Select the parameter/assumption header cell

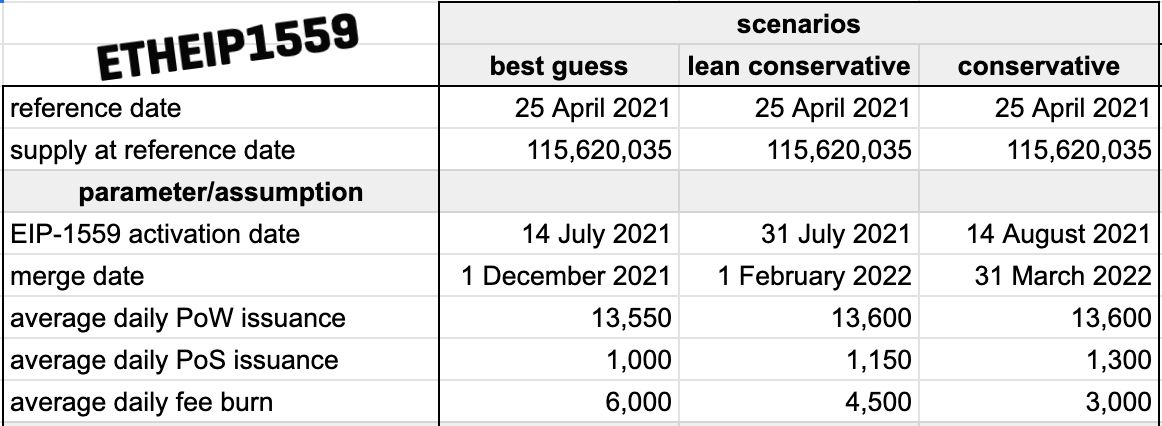[220, 192]
